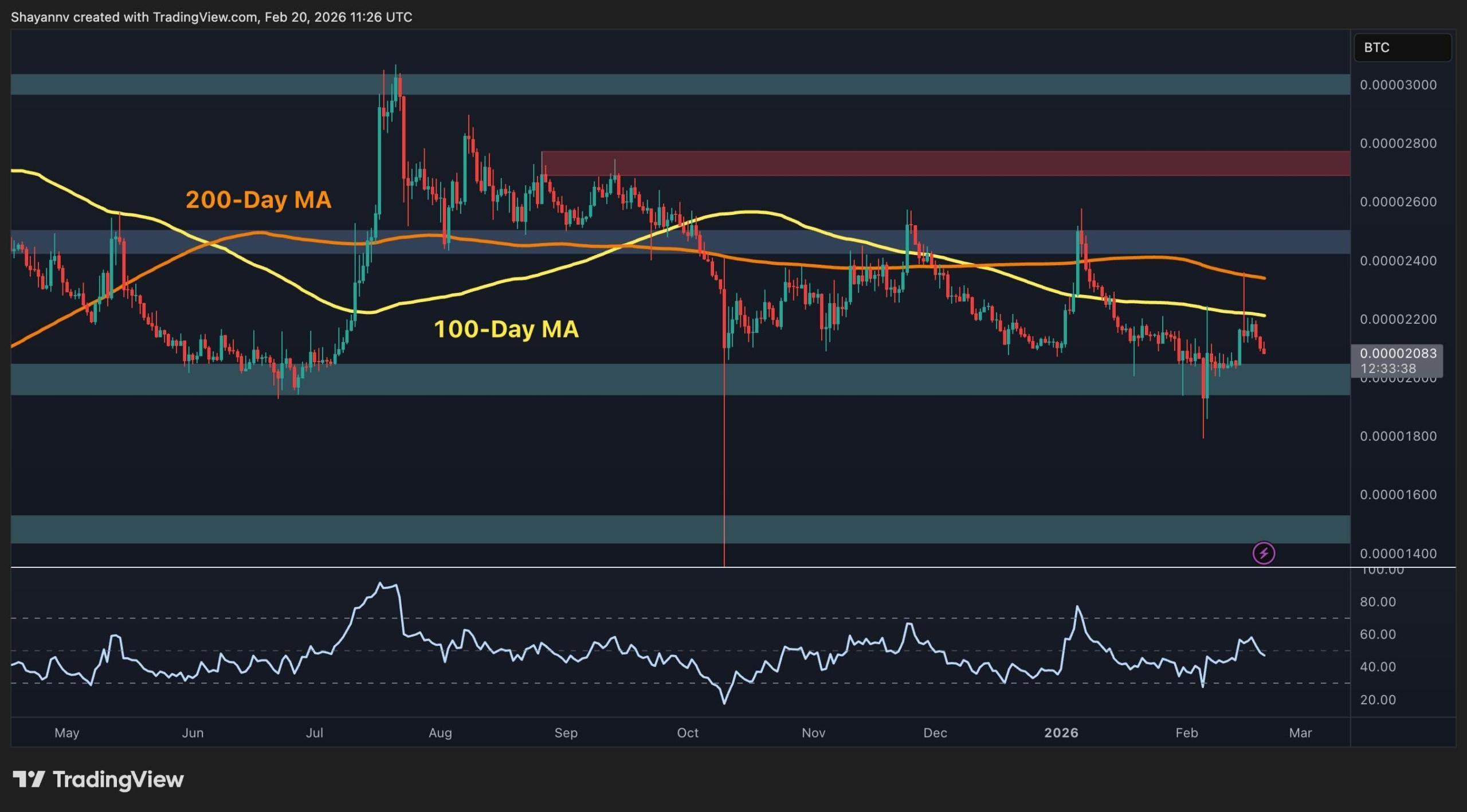The height and width of the screenshot is (812, 1467).
Task: Select the BTC currency unit button
Action: (x=1402, y=48)
